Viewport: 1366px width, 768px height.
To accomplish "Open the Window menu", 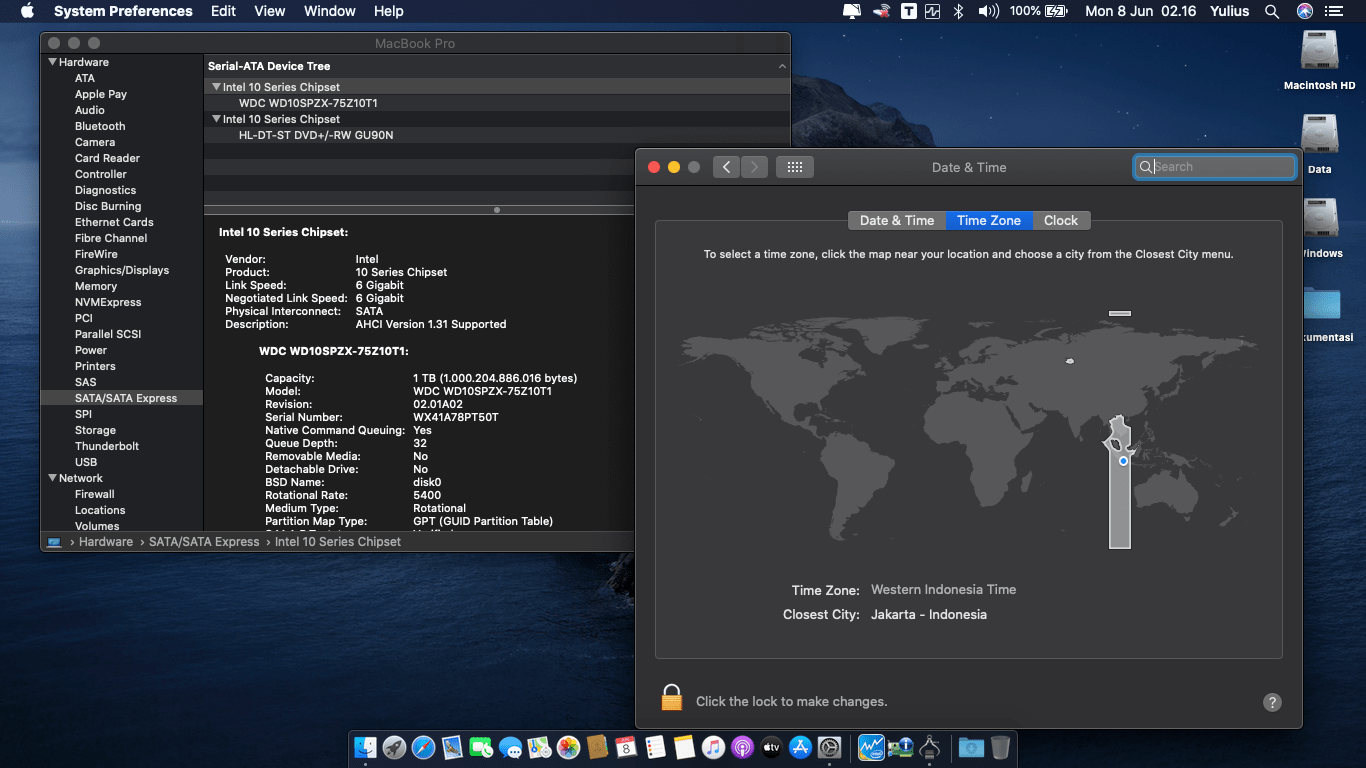I will pos(330,11).
